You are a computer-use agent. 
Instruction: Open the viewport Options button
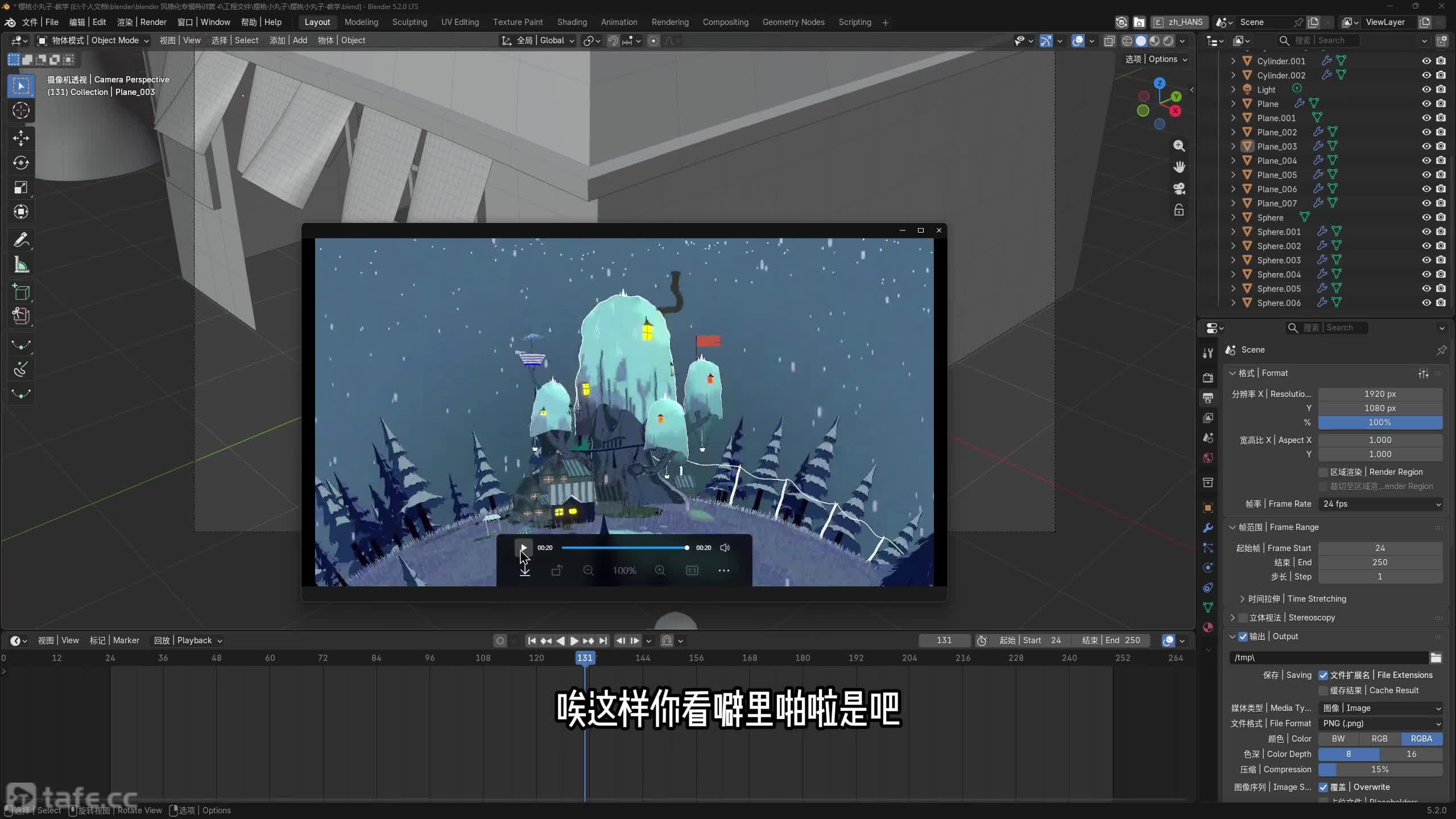tap(1156, 59)
